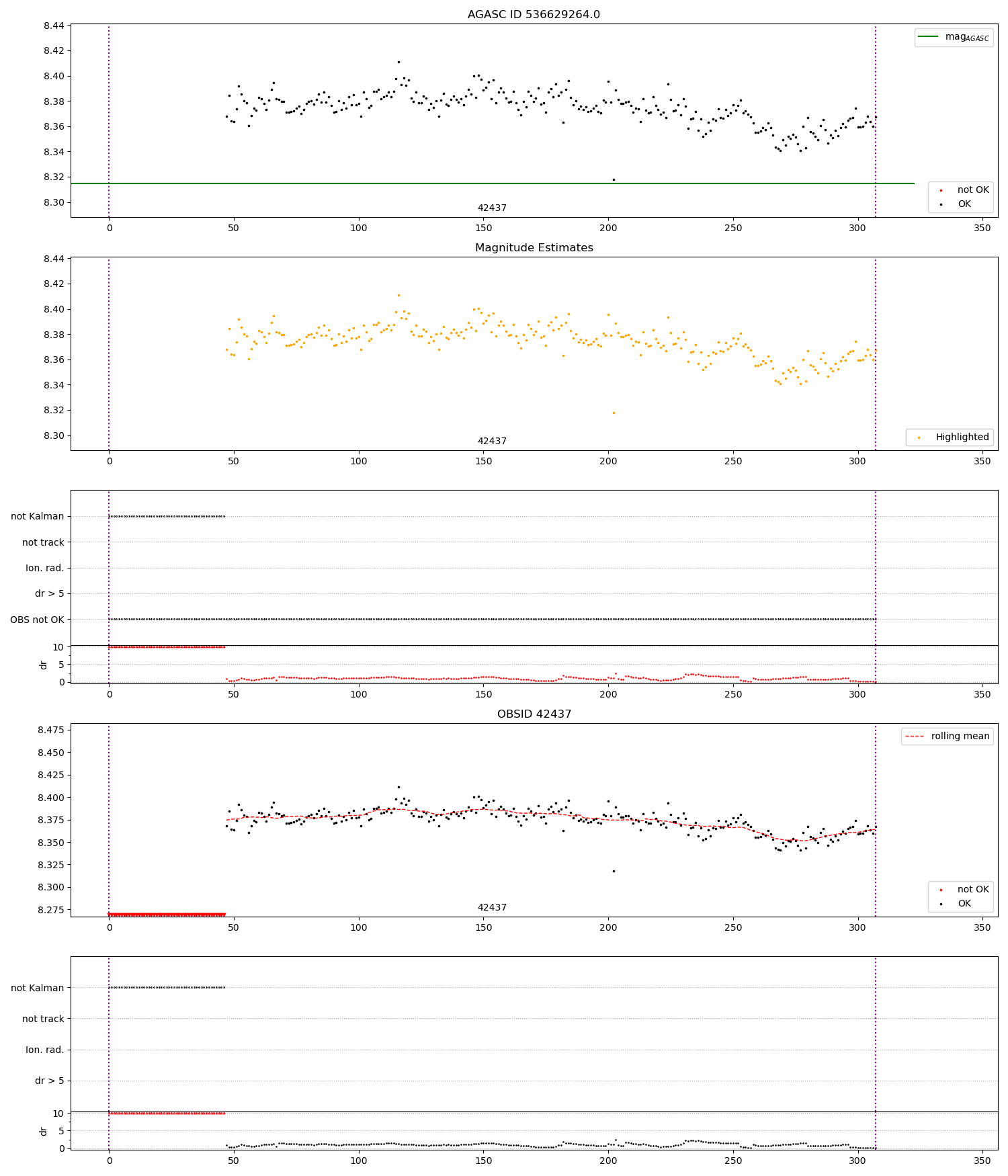Click the green mag AGASC horizontal line
Viewport: 1008px width, 1176px height.
[x=493, y=183]
